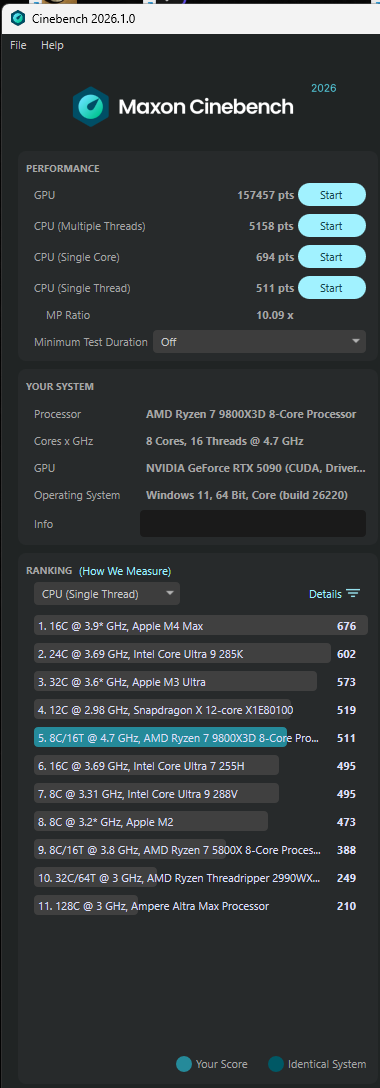
Task: Click the score 676 in rankings
Action: (x=346, y=626)
